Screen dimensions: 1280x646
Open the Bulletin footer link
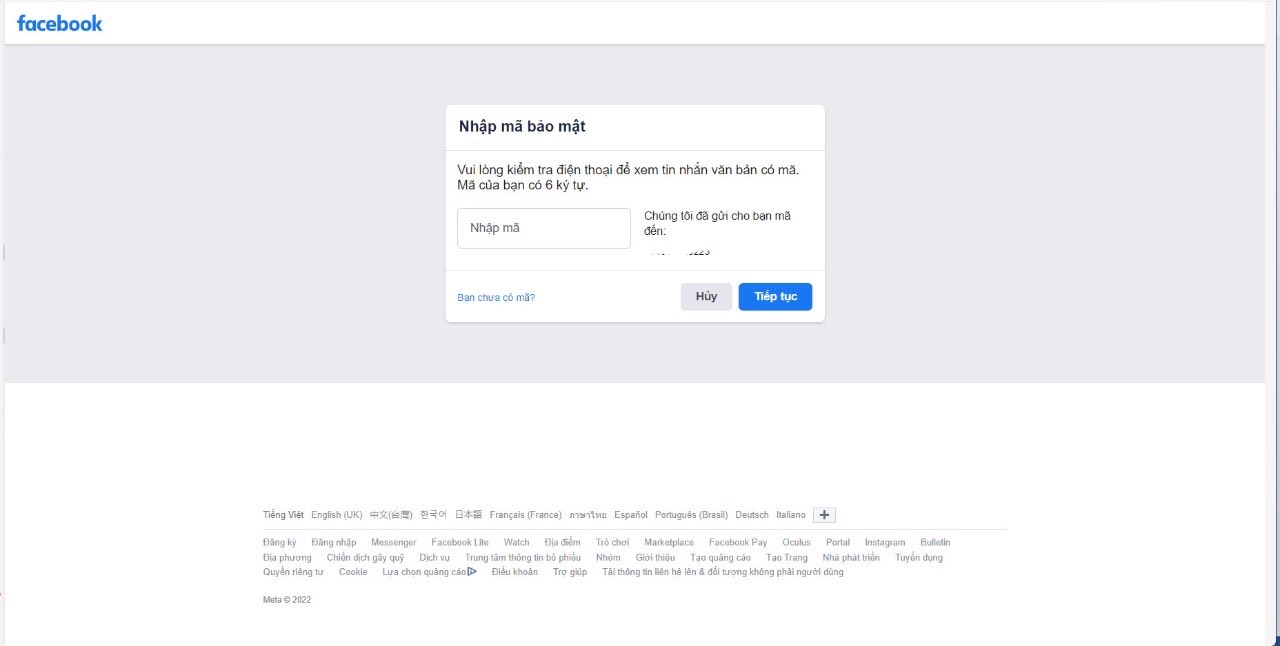coord(936,542)
